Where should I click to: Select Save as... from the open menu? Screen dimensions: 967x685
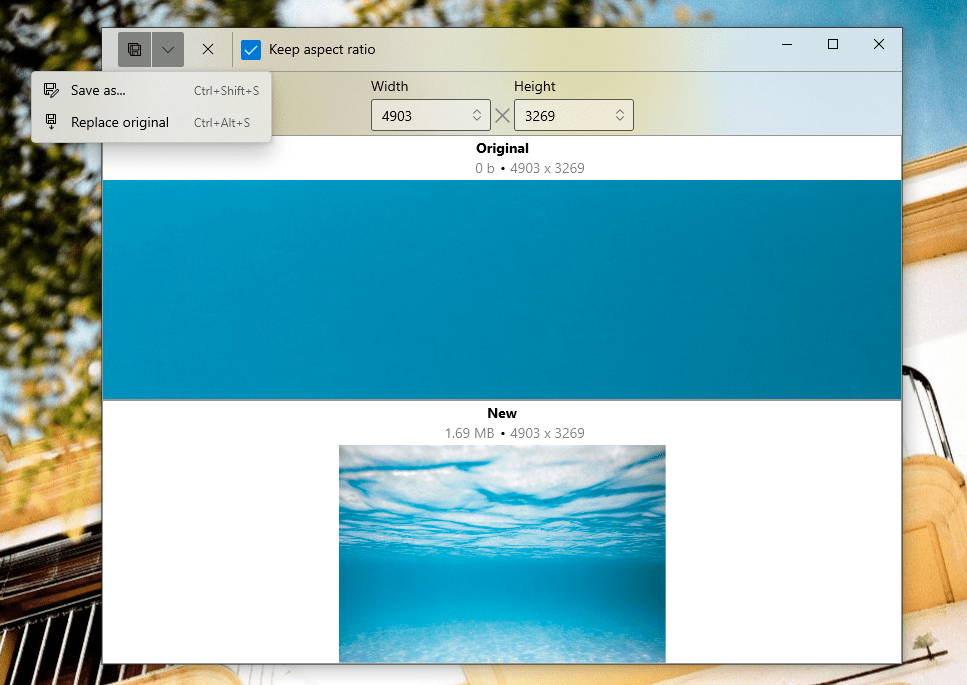pos(98,90)
